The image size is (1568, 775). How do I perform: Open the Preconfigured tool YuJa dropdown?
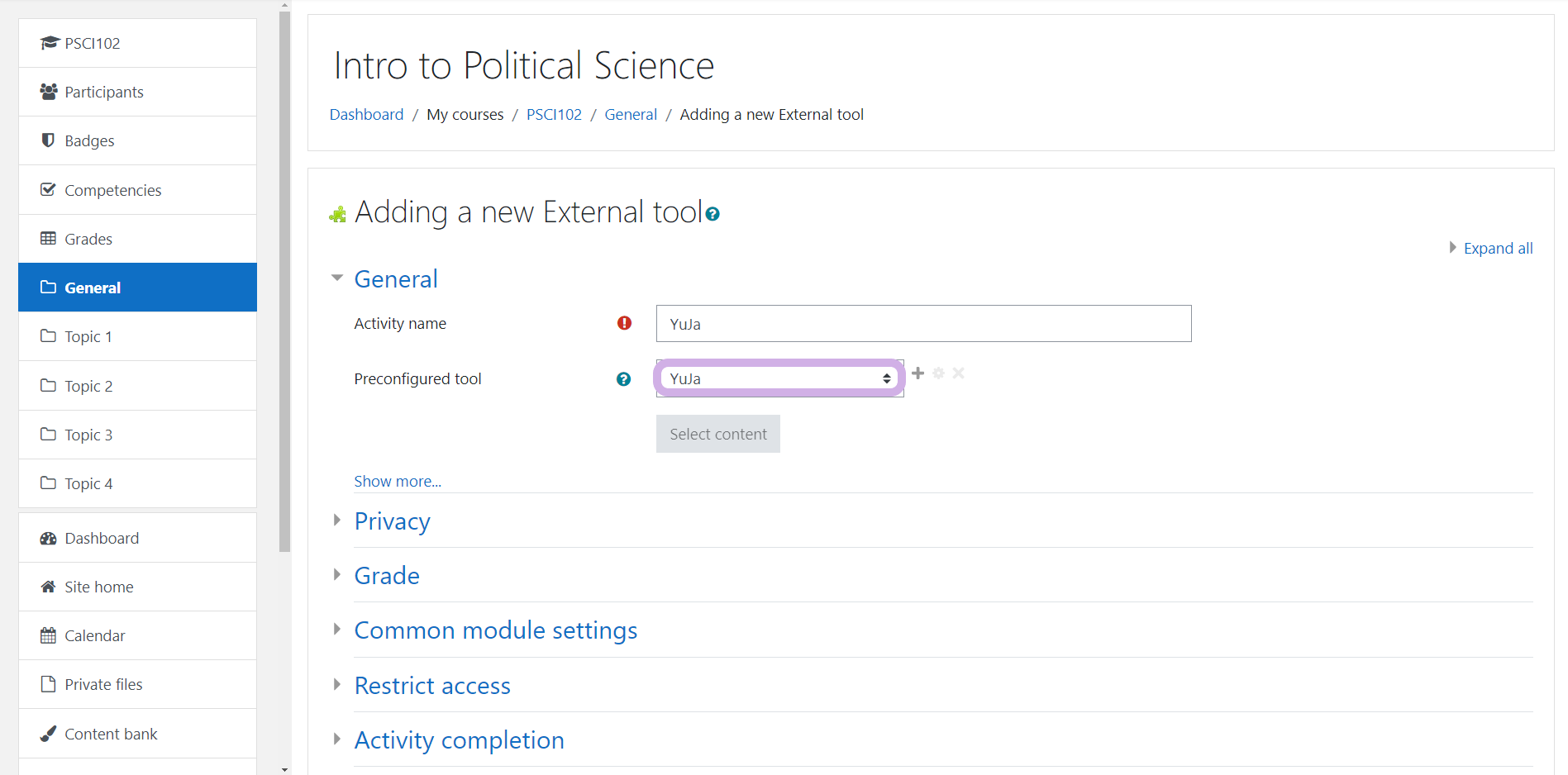tap(779, 378)
